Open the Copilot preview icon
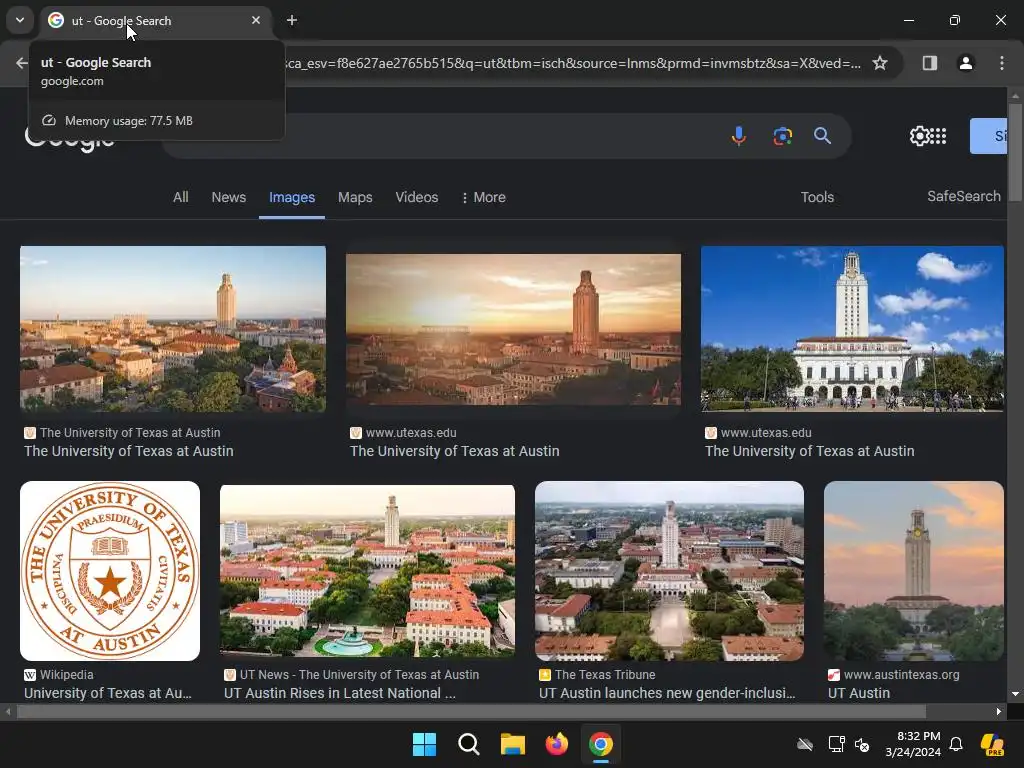The image size is (1024, 768). (x=992, y=744)
